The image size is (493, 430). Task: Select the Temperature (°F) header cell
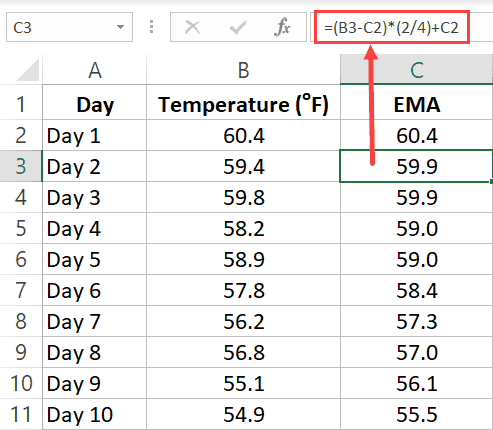pyautogui.click(x=243, y=105)
